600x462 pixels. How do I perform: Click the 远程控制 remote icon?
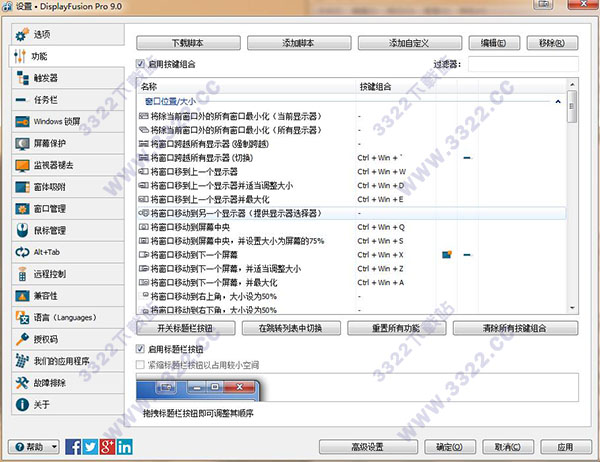pyautogui.click(x=22, y=274)
